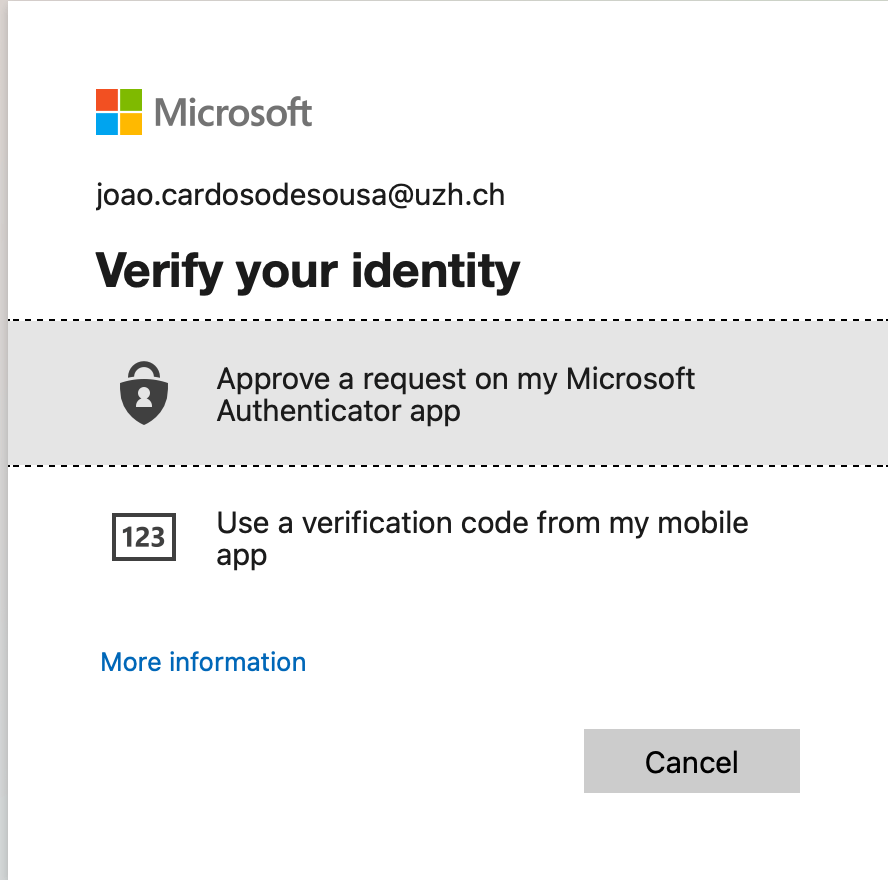Select the red square of Microsoft logo
This screenshot has height=880, width=888.
coord(107,100)
